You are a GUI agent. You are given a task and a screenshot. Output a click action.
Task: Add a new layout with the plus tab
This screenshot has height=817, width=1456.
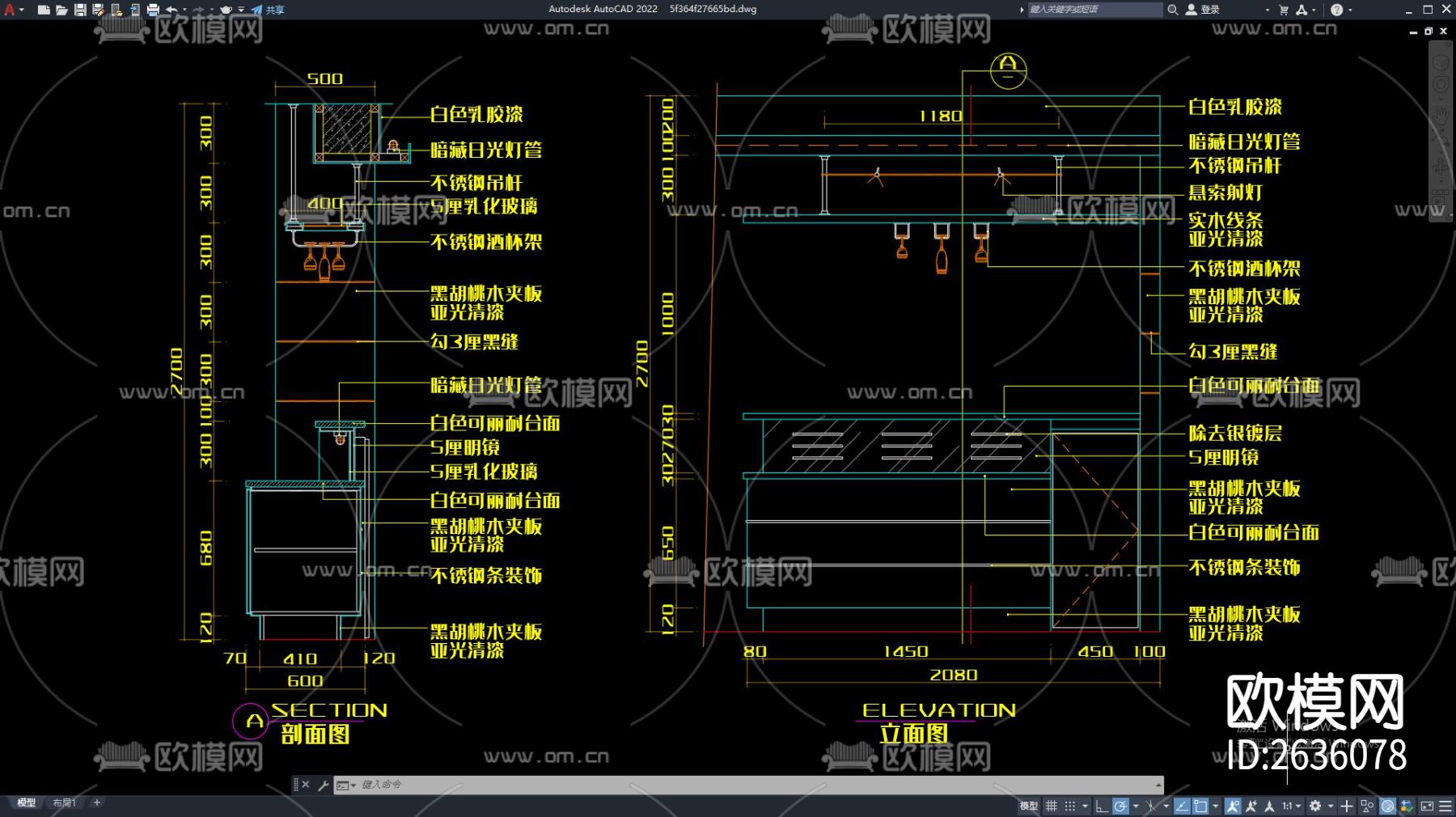click(x=97, y=802)
